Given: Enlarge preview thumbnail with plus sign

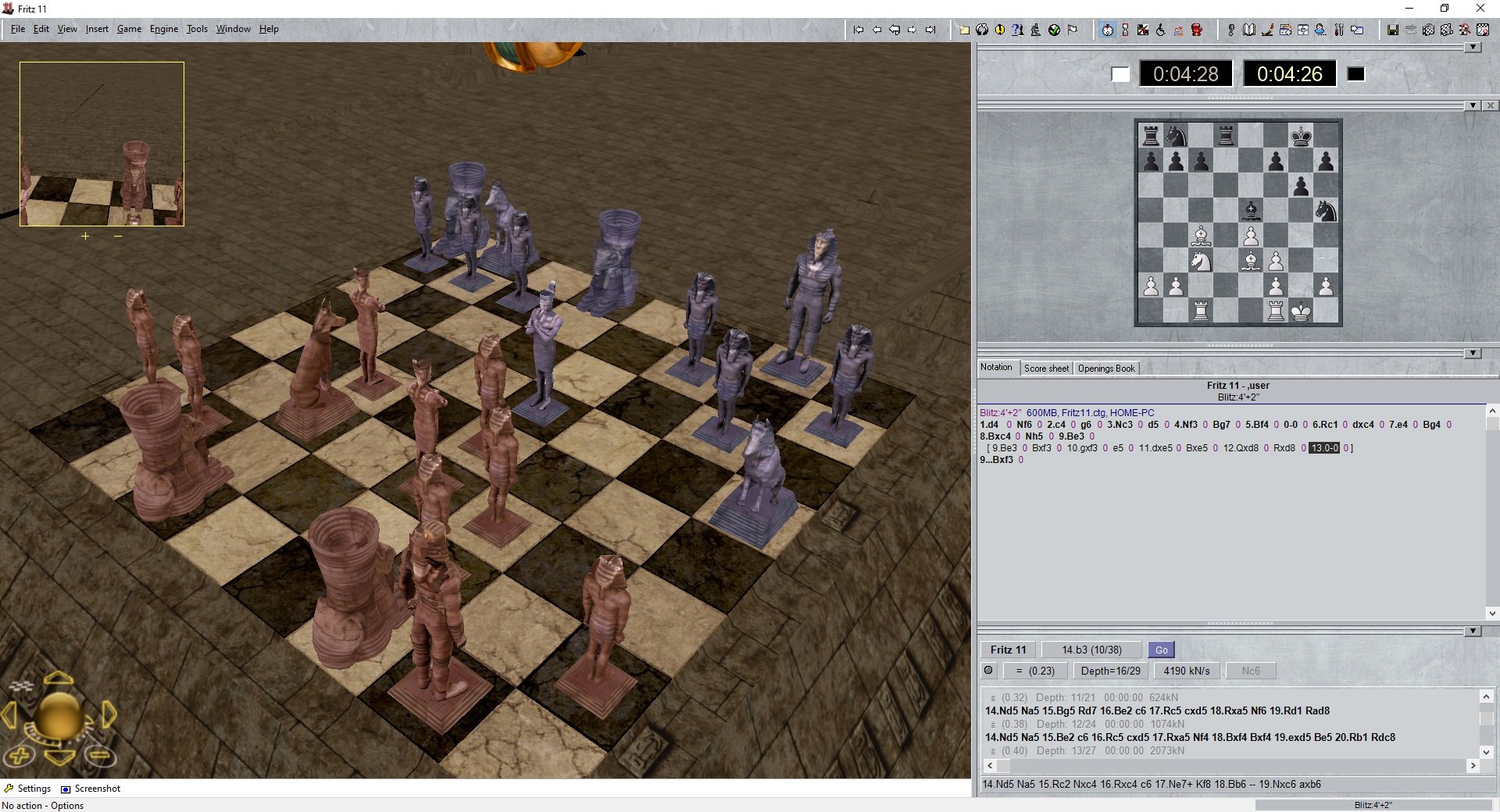Looking at the screenshot, I should click(85, 236).
